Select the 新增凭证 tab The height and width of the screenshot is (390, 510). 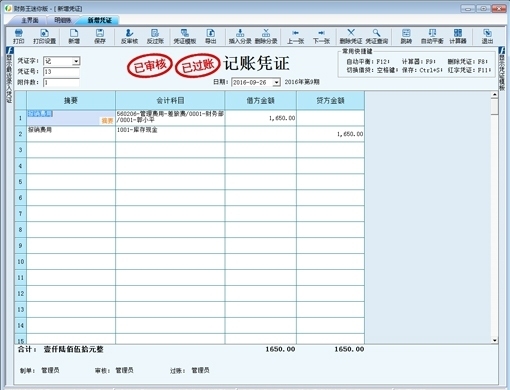(x=99, y=20)
